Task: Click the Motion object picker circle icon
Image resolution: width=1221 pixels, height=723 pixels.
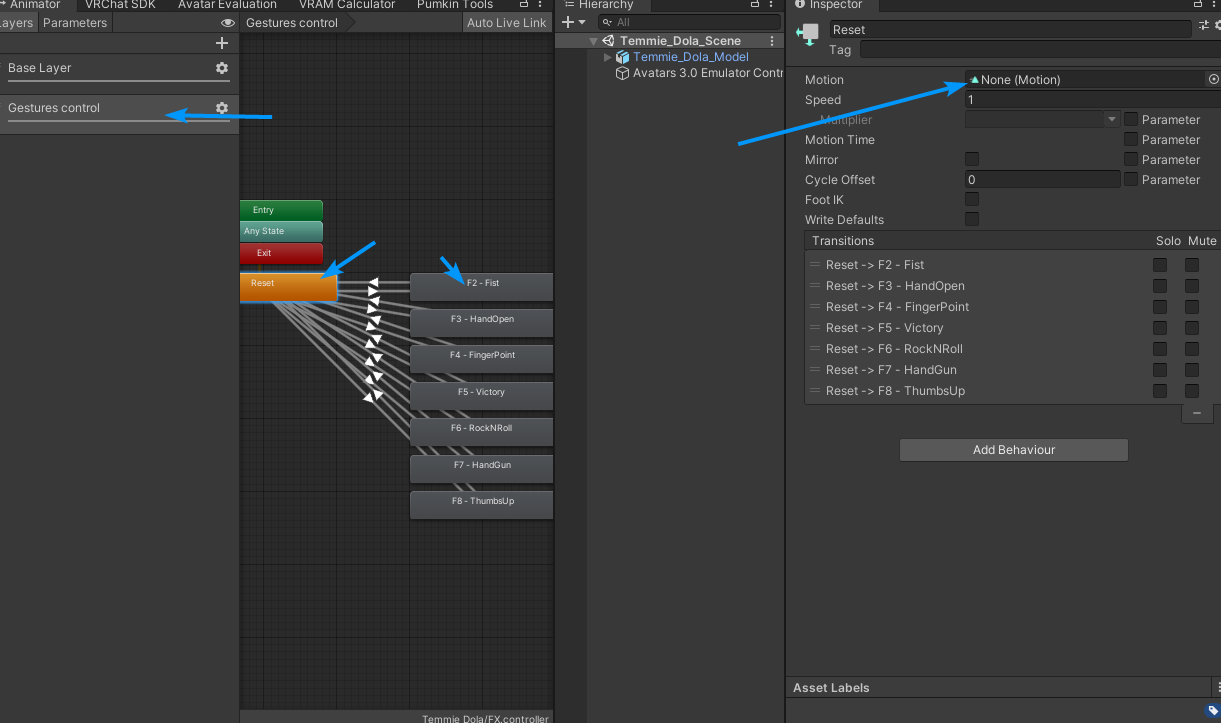Action: [x=1214, y=80]
